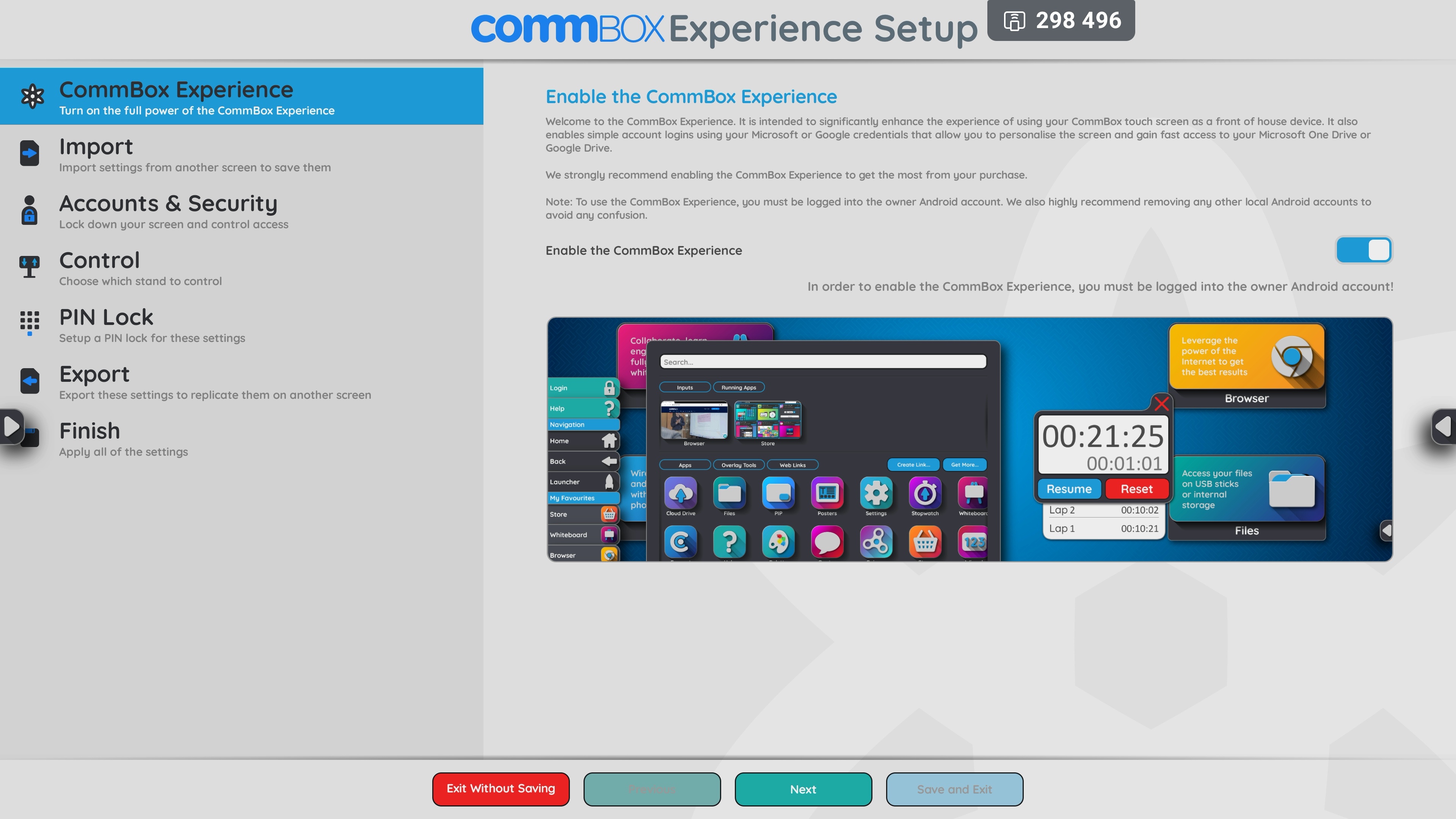Image resolution: width=1456 pixels, height=819 pixels.
Task: Select the Import menu item
Action: tap(242, 154)
